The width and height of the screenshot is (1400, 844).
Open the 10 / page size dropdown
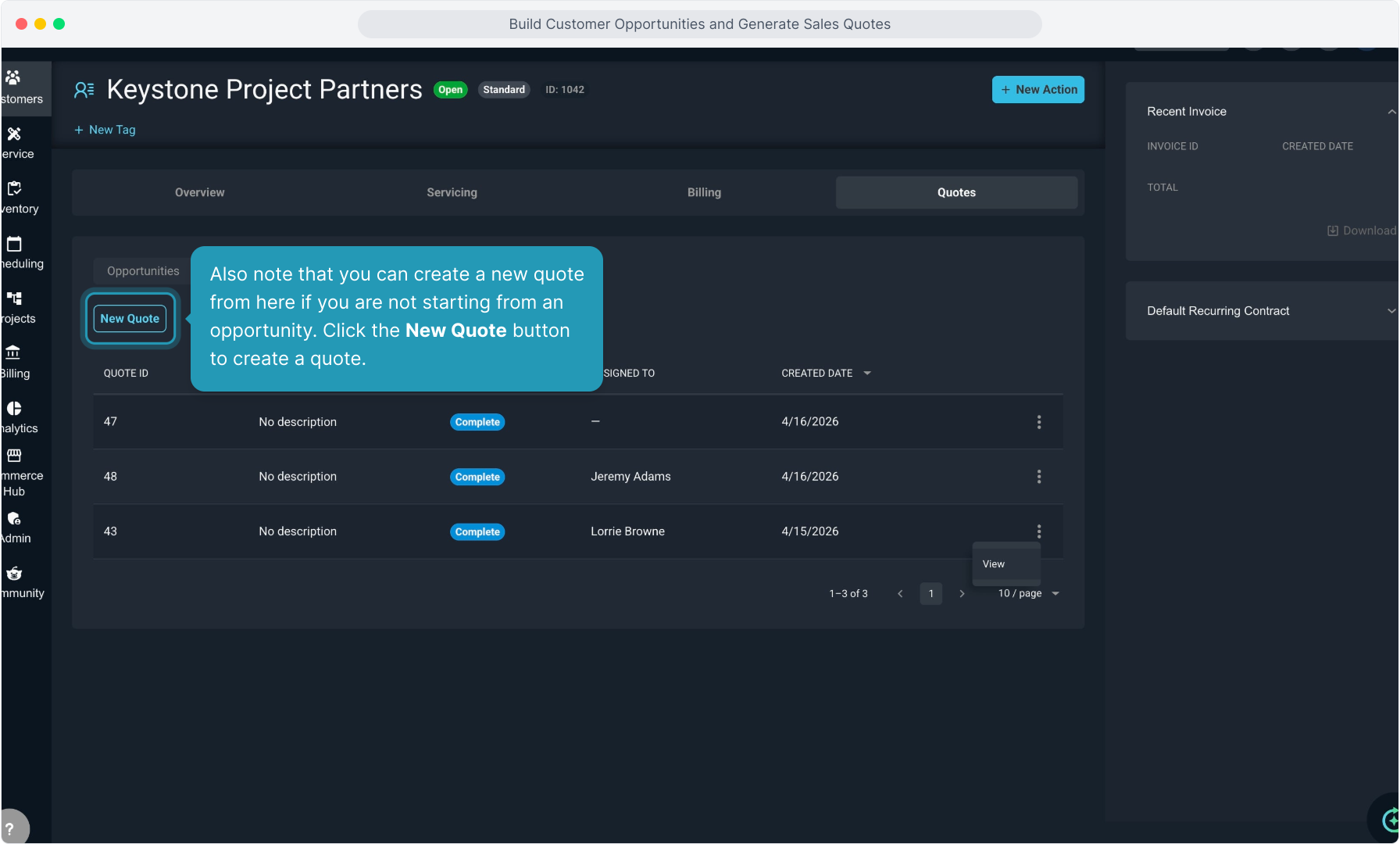click(1028, 594)
